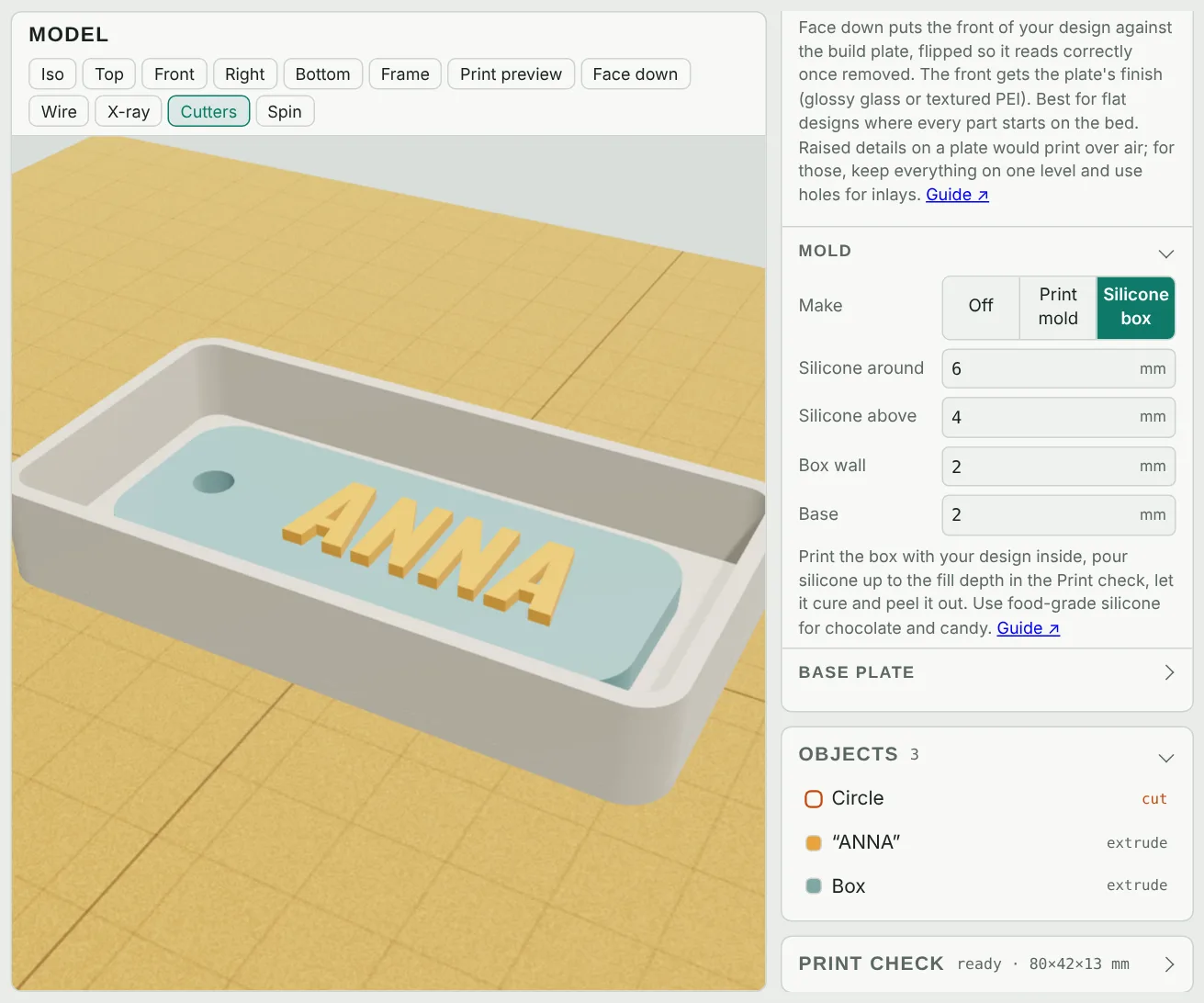Click the 'ready · 80×42×13 mm' status text

tap(1043, 964)
